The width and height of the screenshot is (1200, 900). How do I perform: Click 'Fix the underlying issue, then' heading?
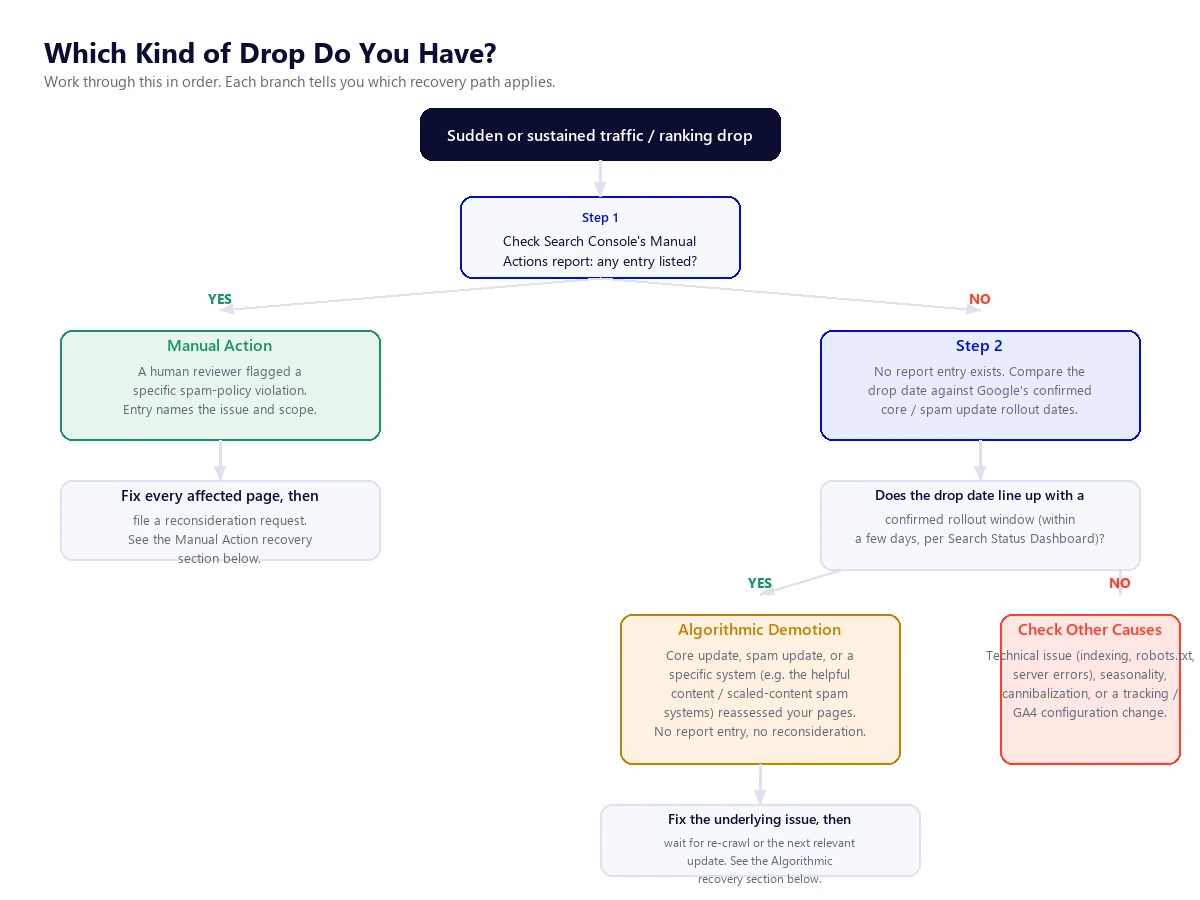(760, 820)
